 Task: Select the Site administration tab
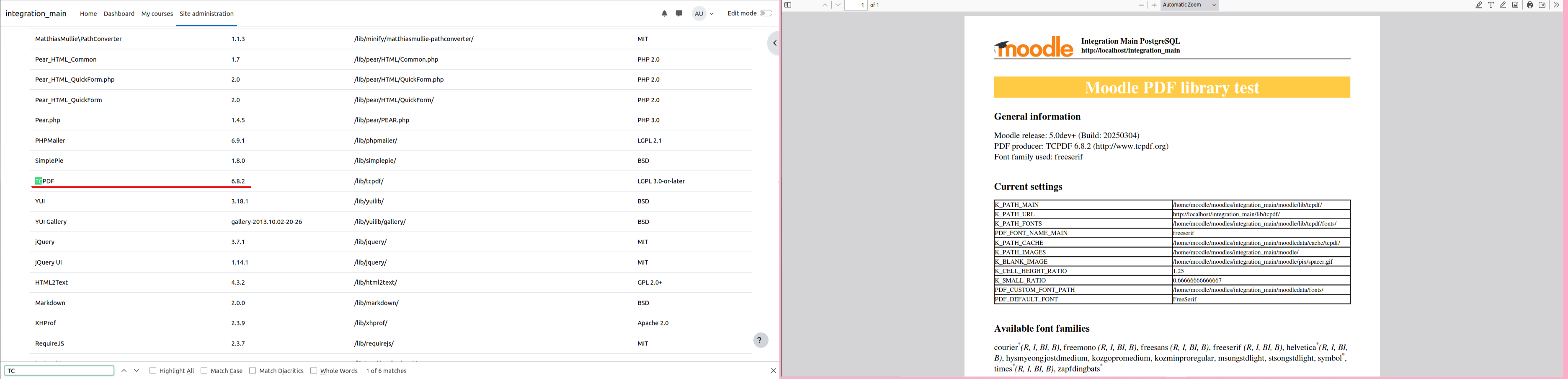pos(206,13)
